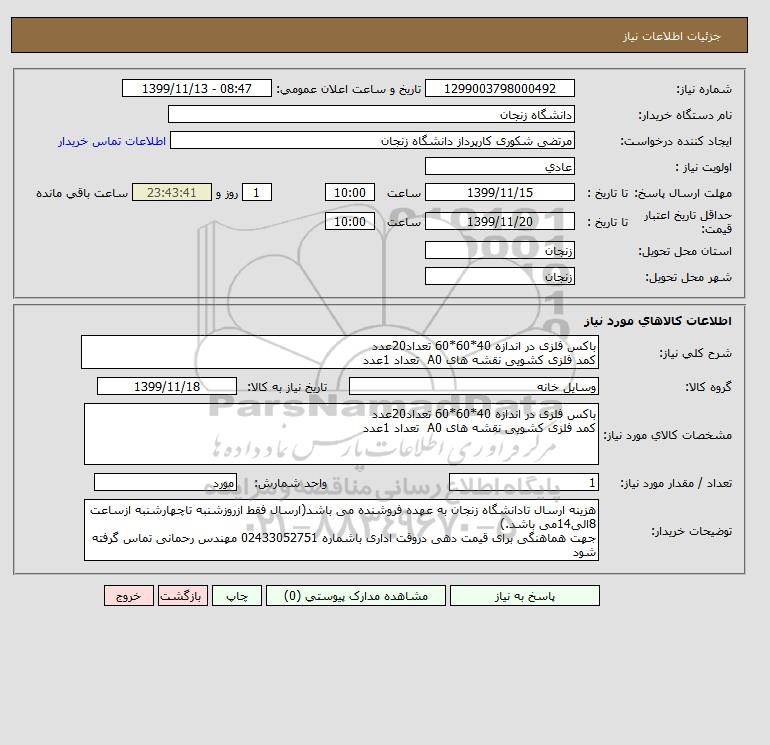Click label اولویت نیاز
Viewport: 770px width, 745px height.
[704, 167]
